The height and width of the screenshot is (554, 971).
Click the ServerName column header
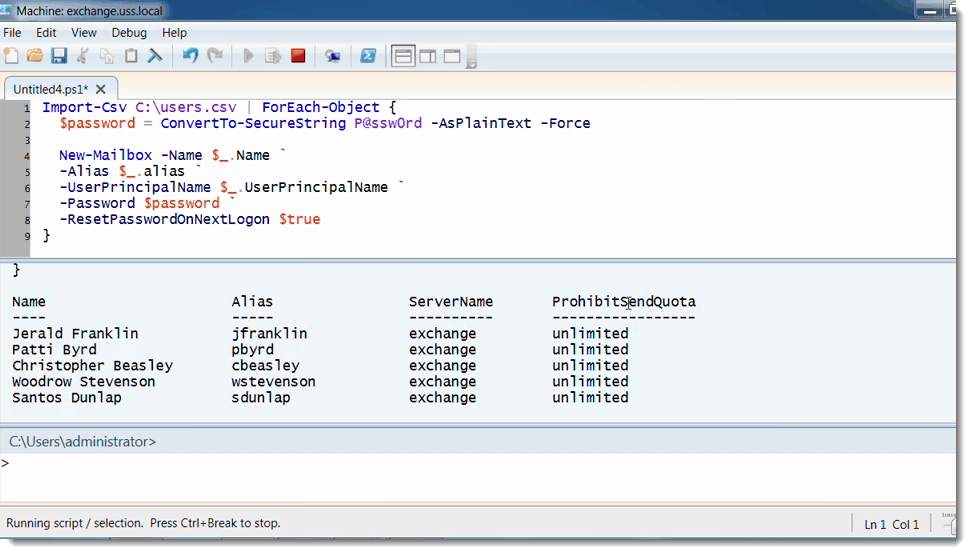[x=451, y=301]
